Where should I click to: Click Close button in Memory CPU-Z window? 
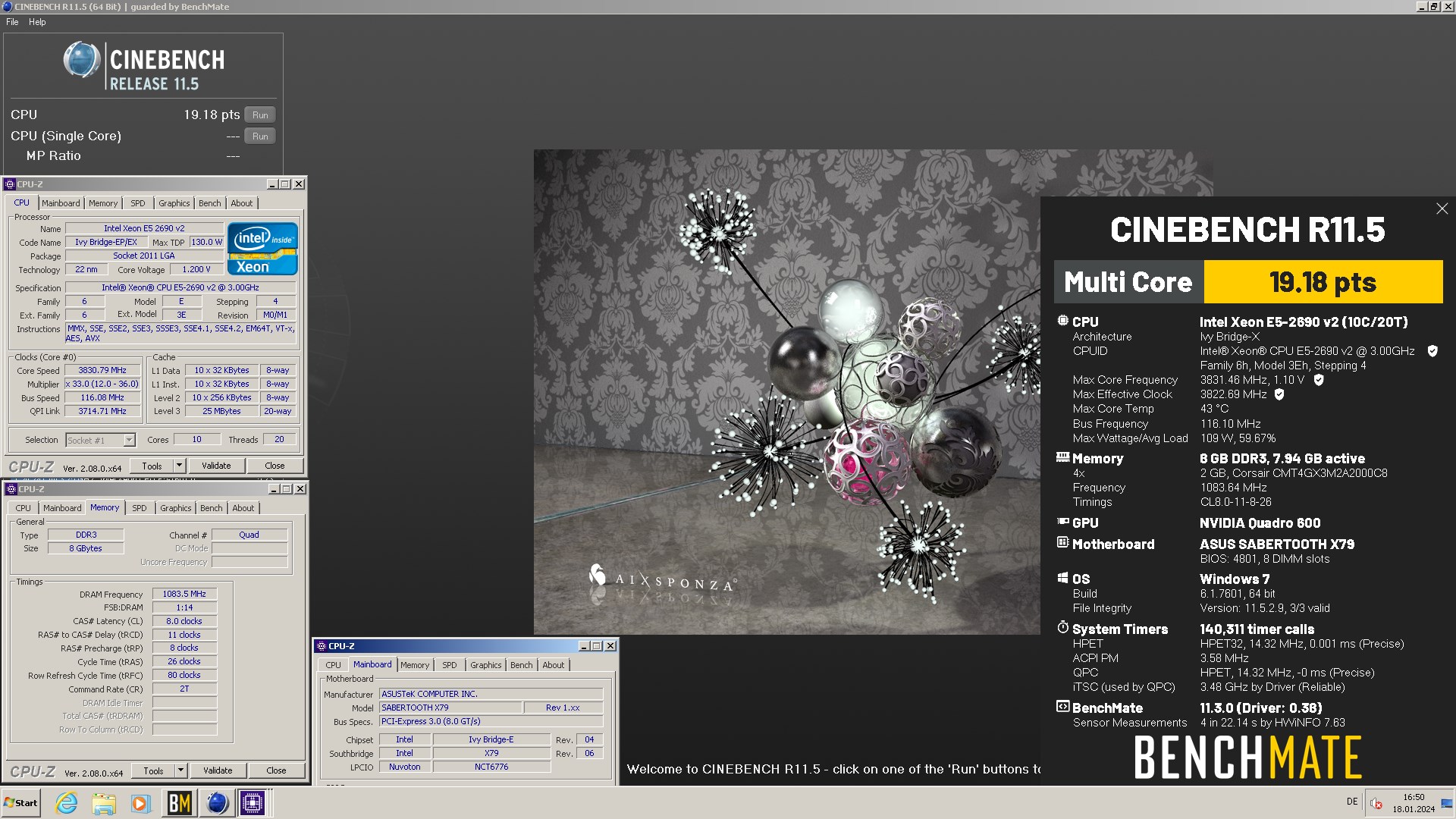point(276,770)
